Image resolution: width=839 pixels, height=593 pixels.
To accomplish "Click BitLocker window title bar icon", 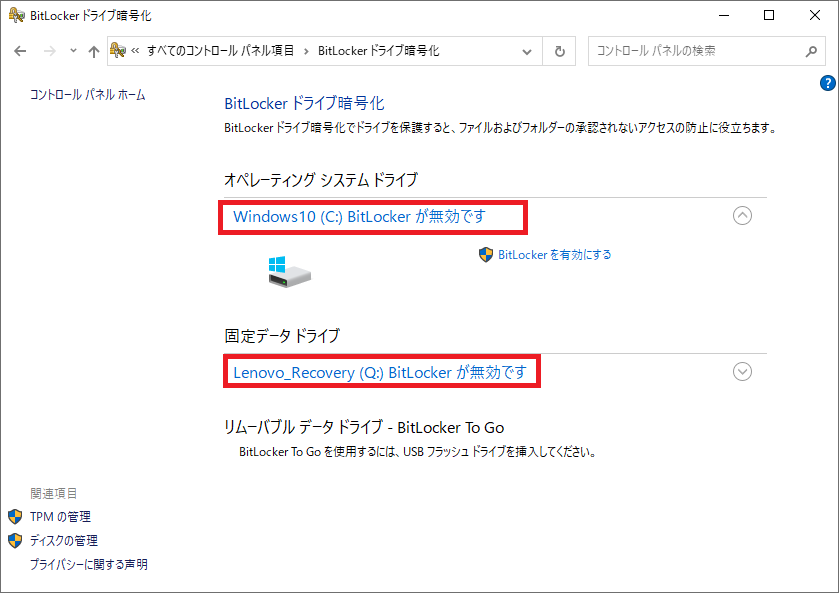I will (17, 15).
